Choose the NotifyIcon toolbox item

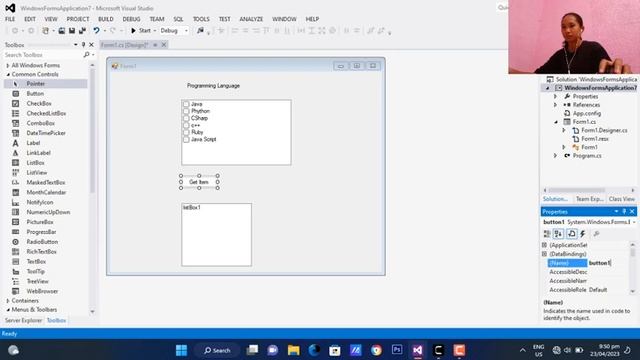click(x=40, y=202)
